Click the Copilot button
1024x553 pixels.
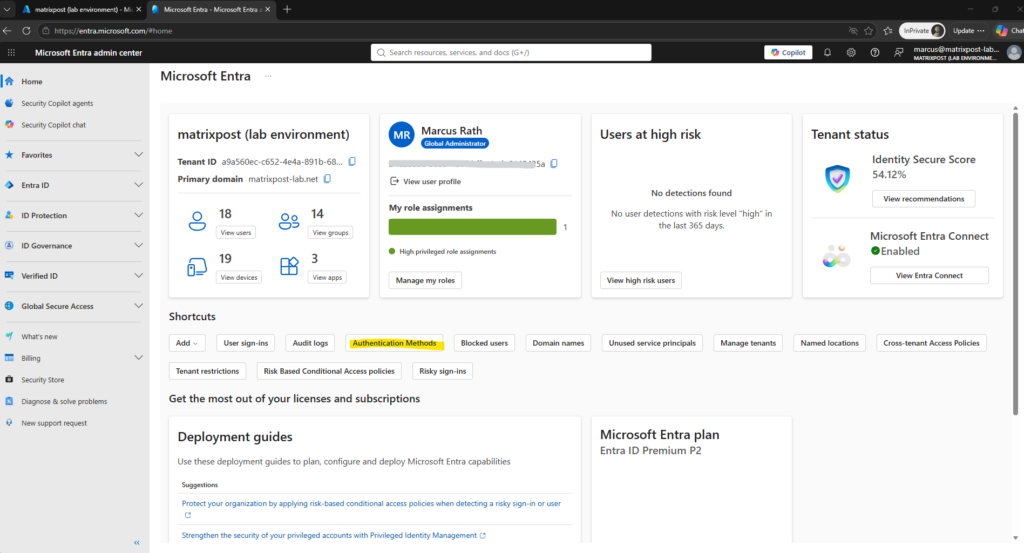point(788,52)
